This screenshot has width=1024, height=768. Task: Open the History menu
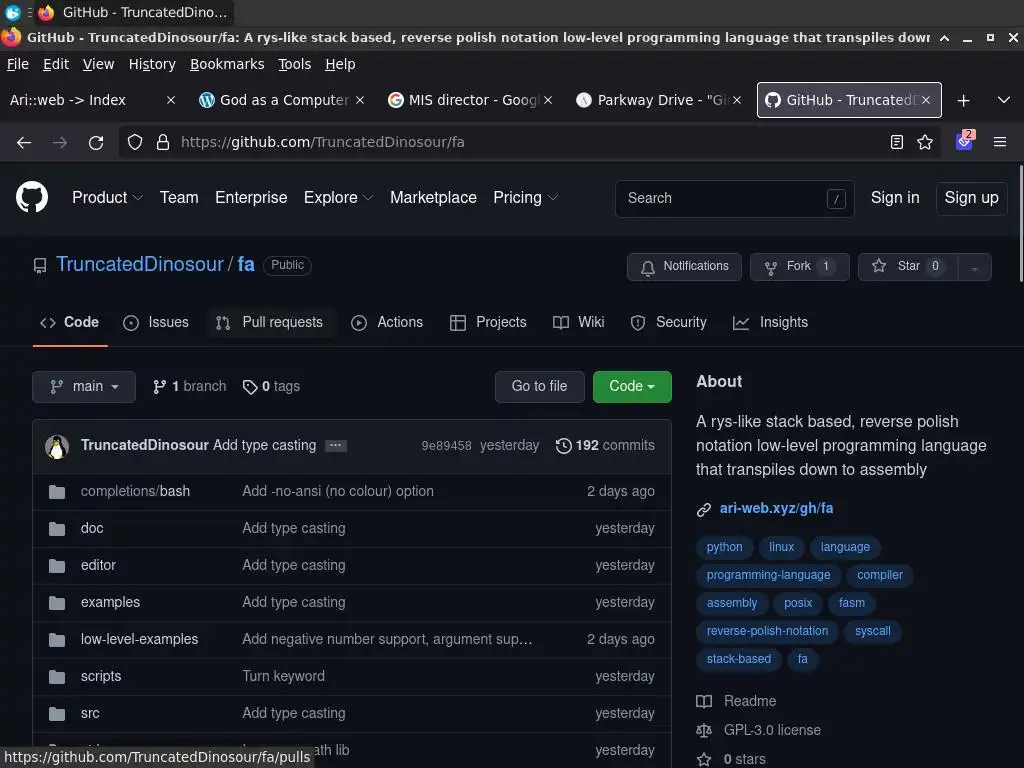coord(152,64)
